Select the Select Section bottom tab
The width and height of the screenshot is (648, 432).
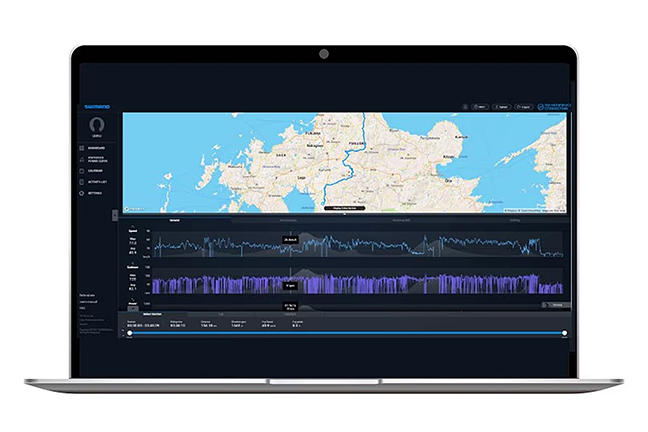pyautogui.click(x=152, y=314)
